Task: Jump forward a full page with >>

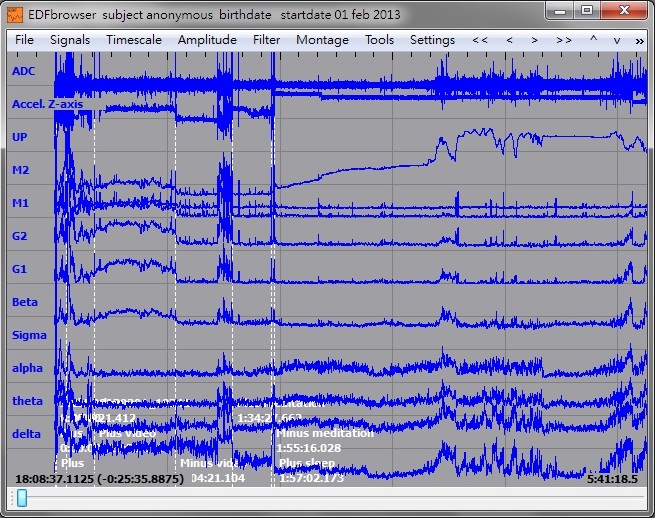Action: [564, 40]
